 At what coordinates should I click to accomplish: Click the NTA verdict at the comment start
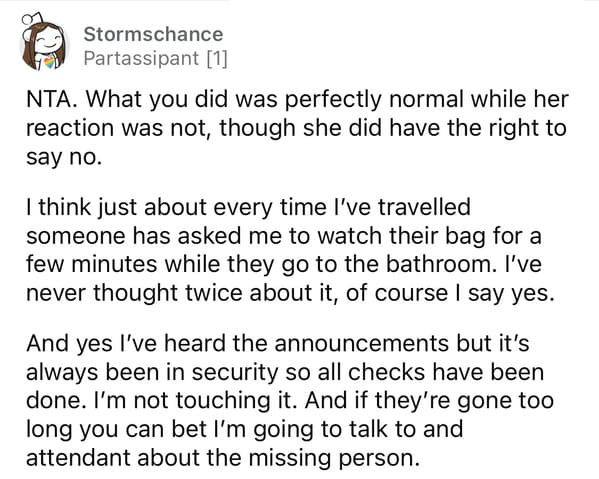(x=50, y=99)
